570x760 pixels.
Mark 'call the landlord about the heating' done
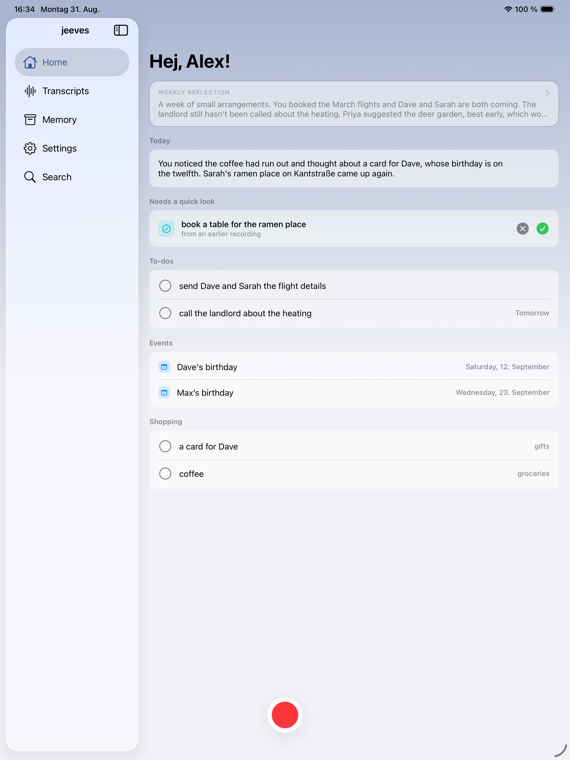(x=165, y=313)
